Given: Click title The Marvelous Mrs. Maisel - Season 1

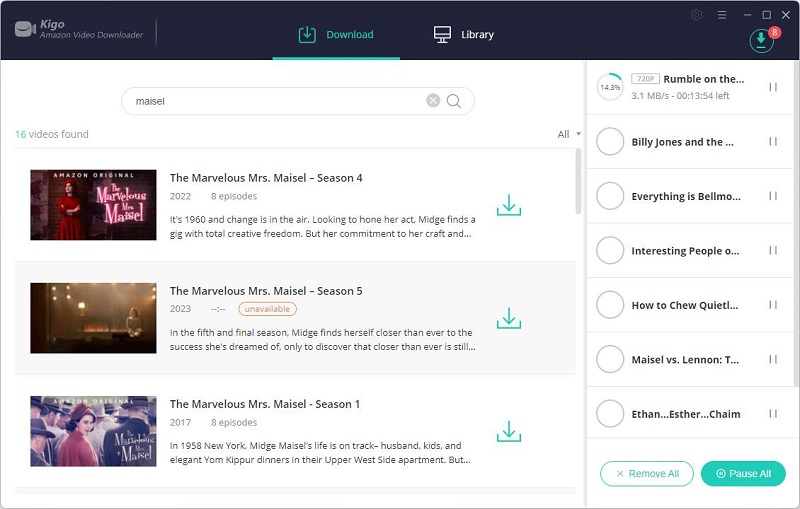Looking at the screenshot, I should pyautogui.click(x=265, y=404).
